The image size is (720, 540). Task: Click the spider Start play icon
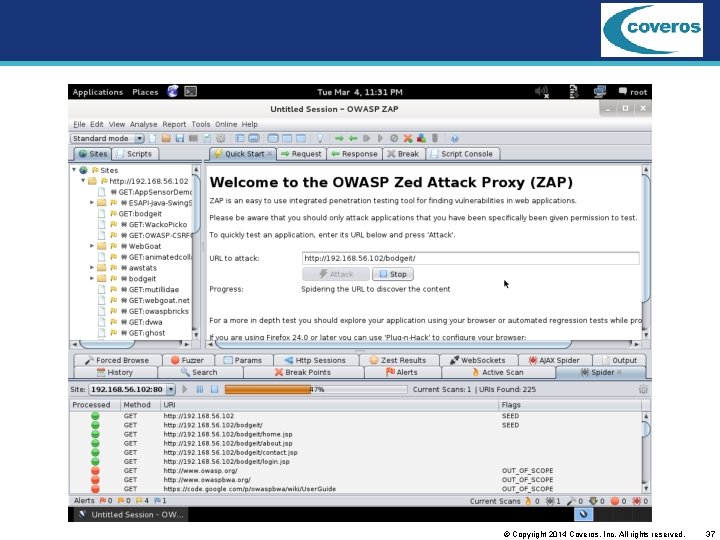185,389
